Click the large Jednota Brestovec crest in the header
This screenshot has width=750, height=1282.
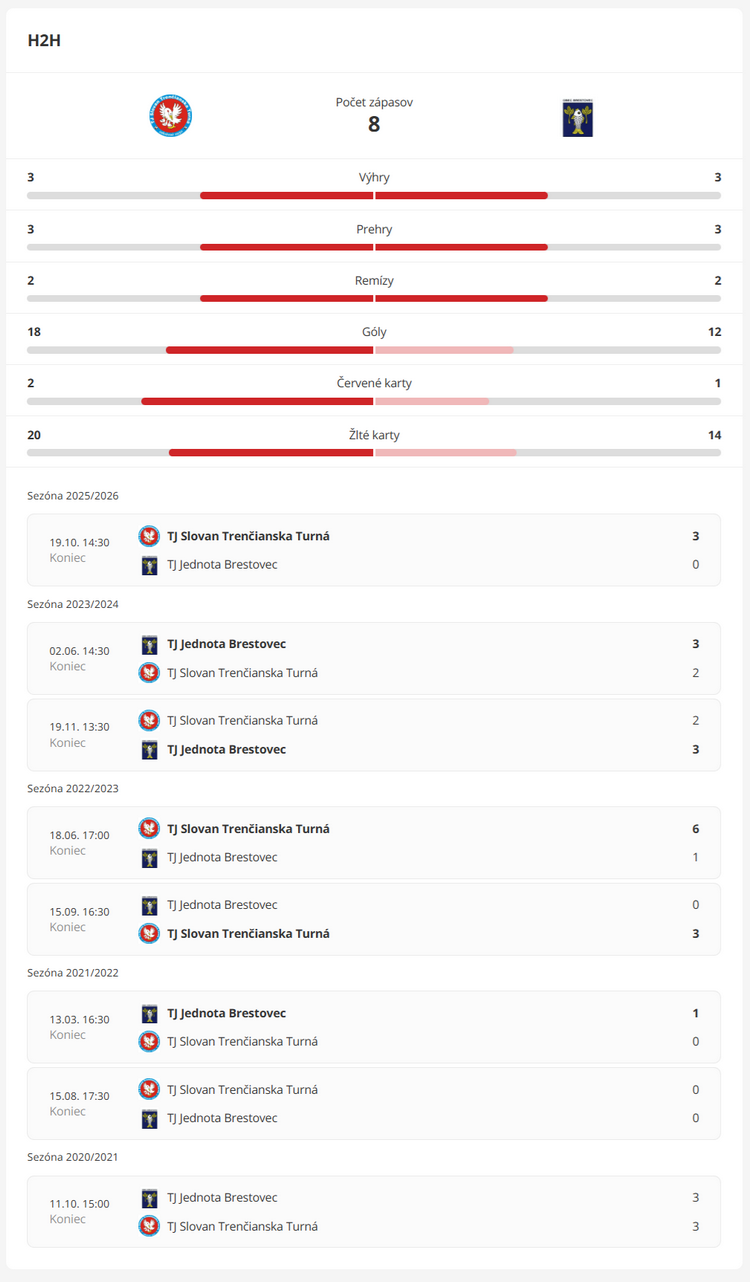[x=578, y=118]
